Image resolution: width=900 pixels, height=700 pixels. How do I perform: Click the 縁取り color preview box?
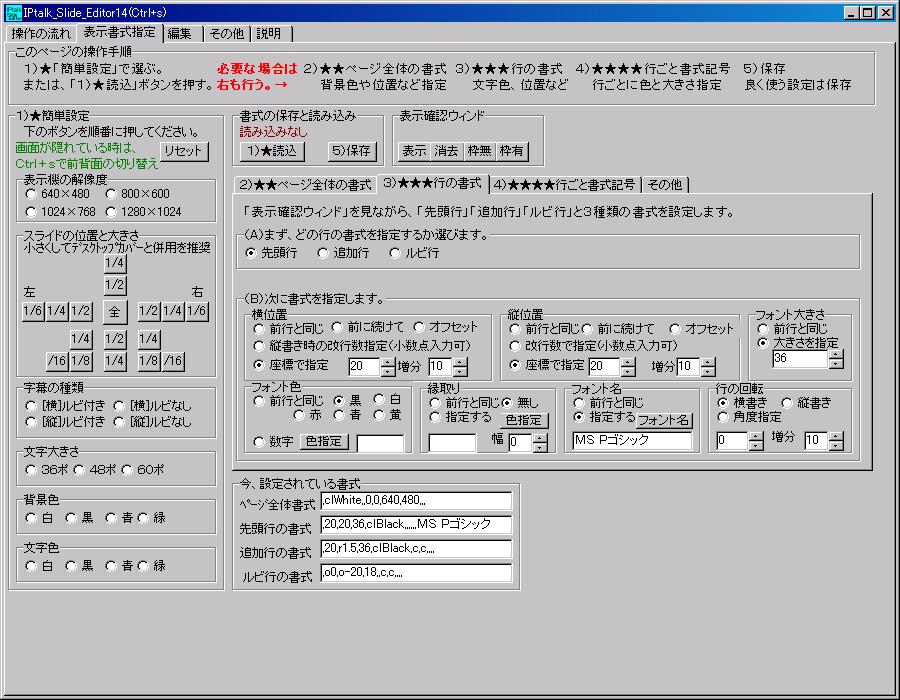[x=452, y=442]
